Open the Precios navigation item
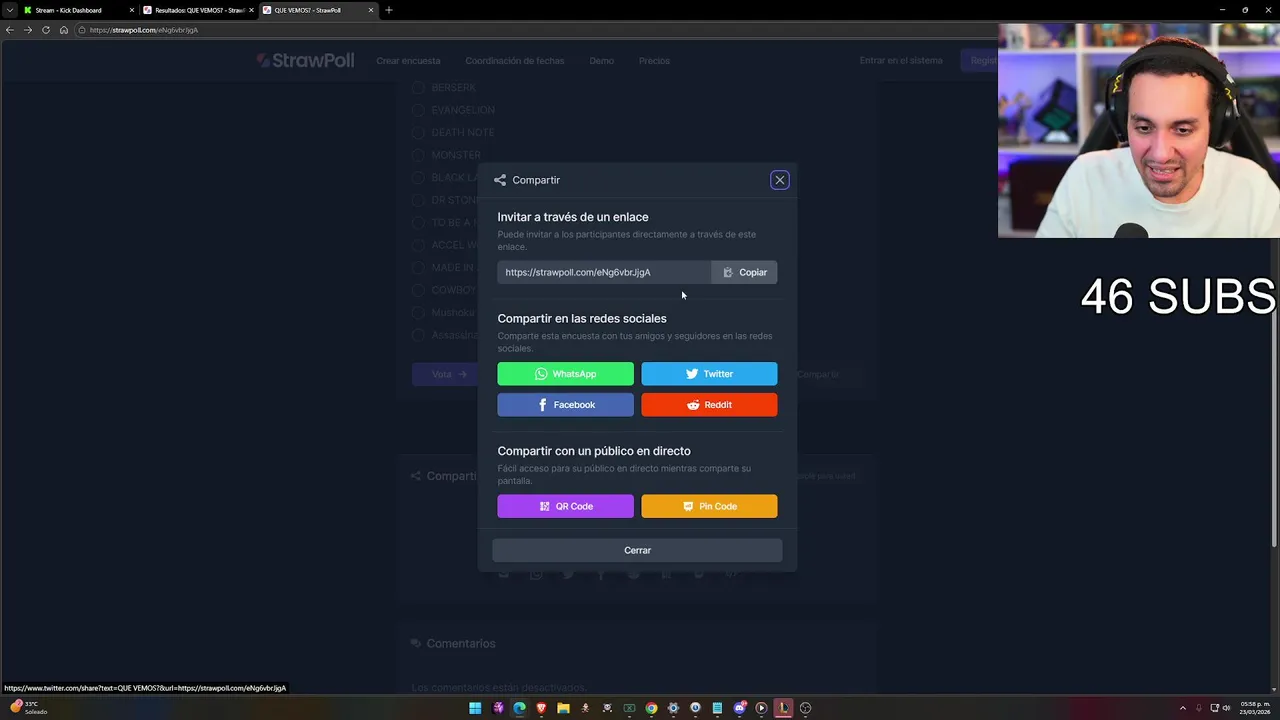 (x=654, y=61)
